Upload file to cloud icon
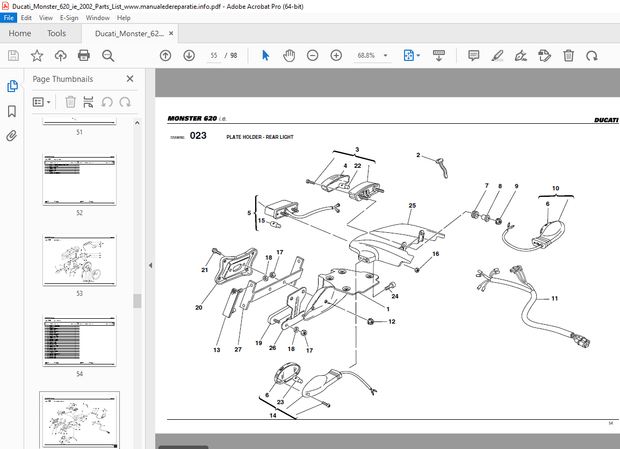The height and width of the screenshot is (449, 620). [60, 55]
